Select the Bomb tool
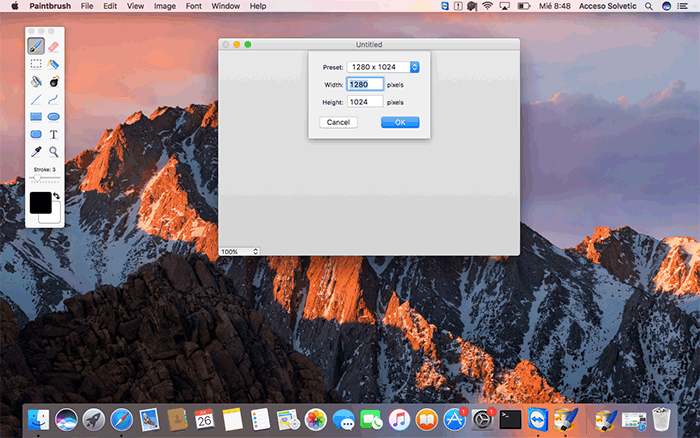Viewport: 700px width, 438px height. 54,81
